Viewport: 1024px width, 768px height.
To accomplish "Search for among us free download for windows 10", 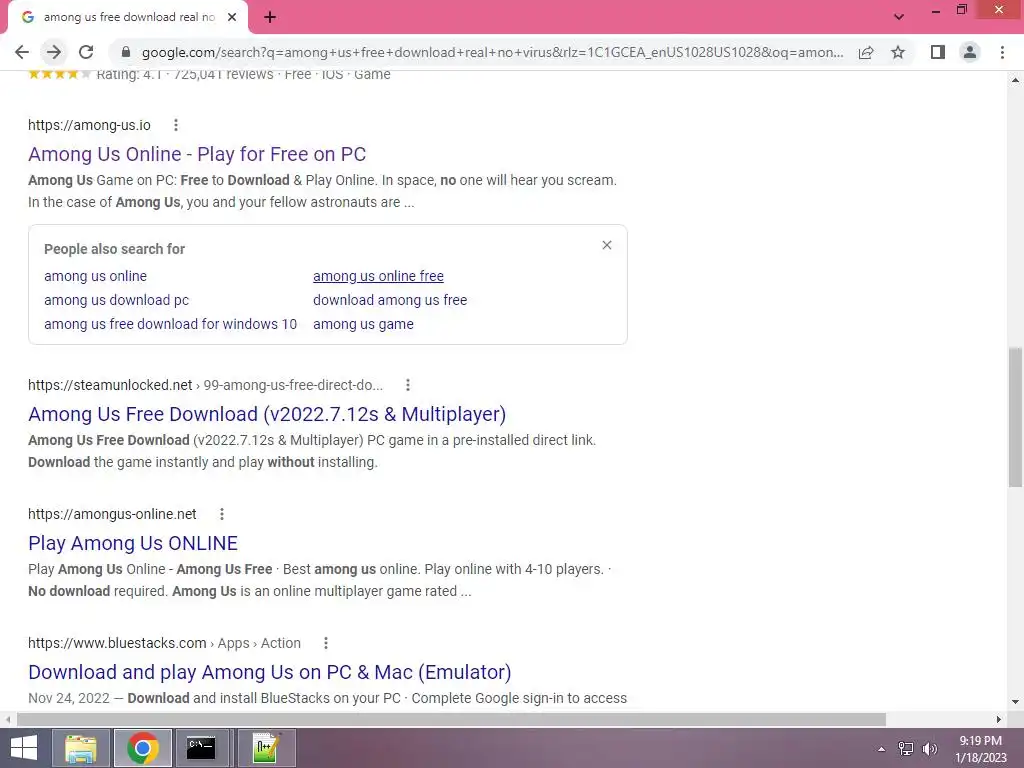I will click(x=170, y=324).
